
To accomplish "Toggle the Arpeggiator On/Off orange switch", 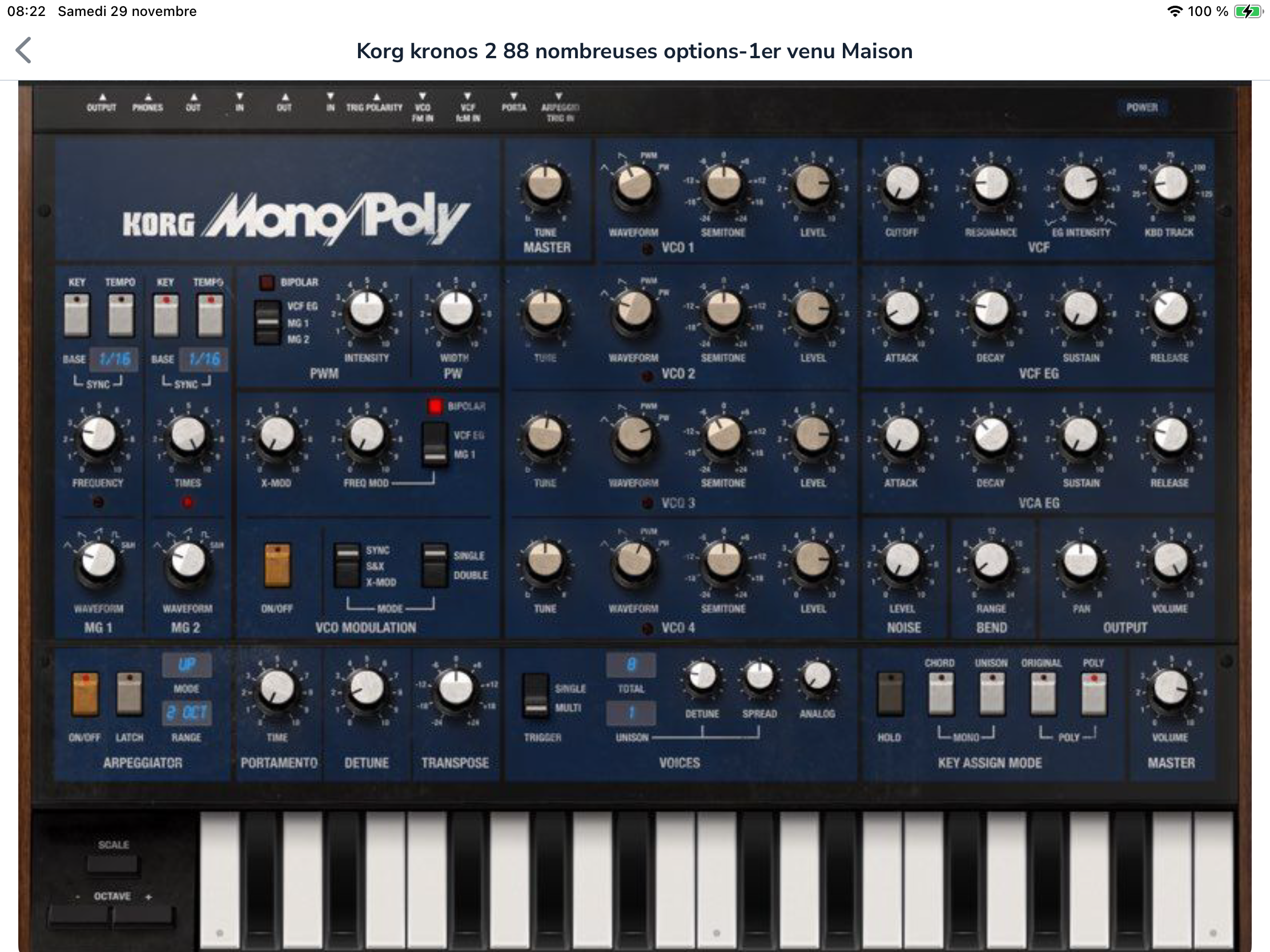I will point(85,695).
